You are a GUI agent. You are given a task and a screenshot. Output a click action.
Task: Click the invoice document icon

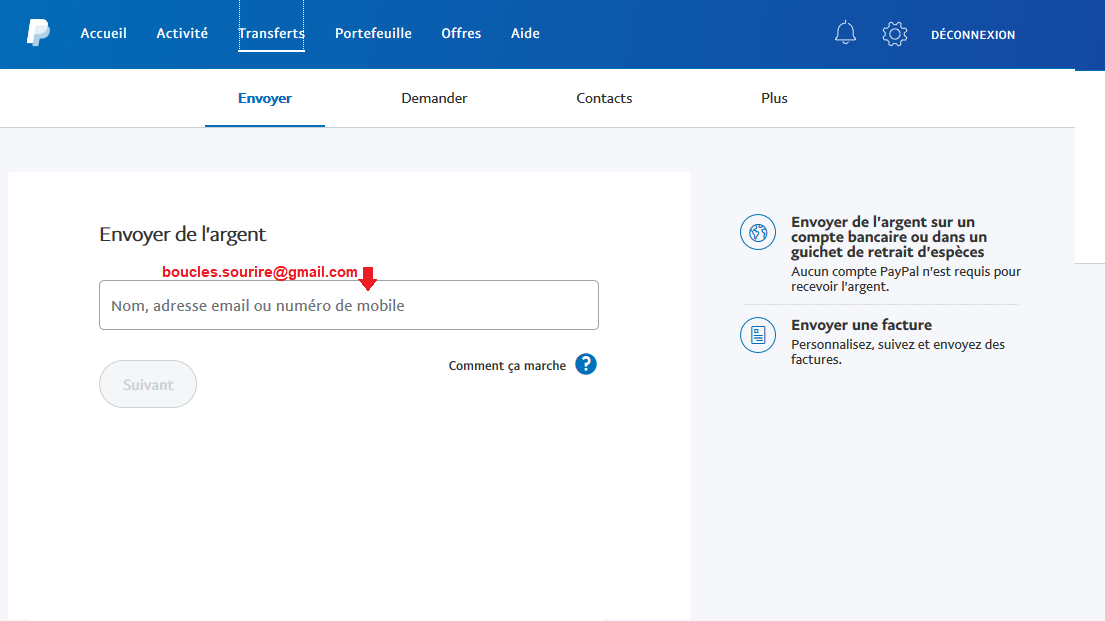coord(758,335)
